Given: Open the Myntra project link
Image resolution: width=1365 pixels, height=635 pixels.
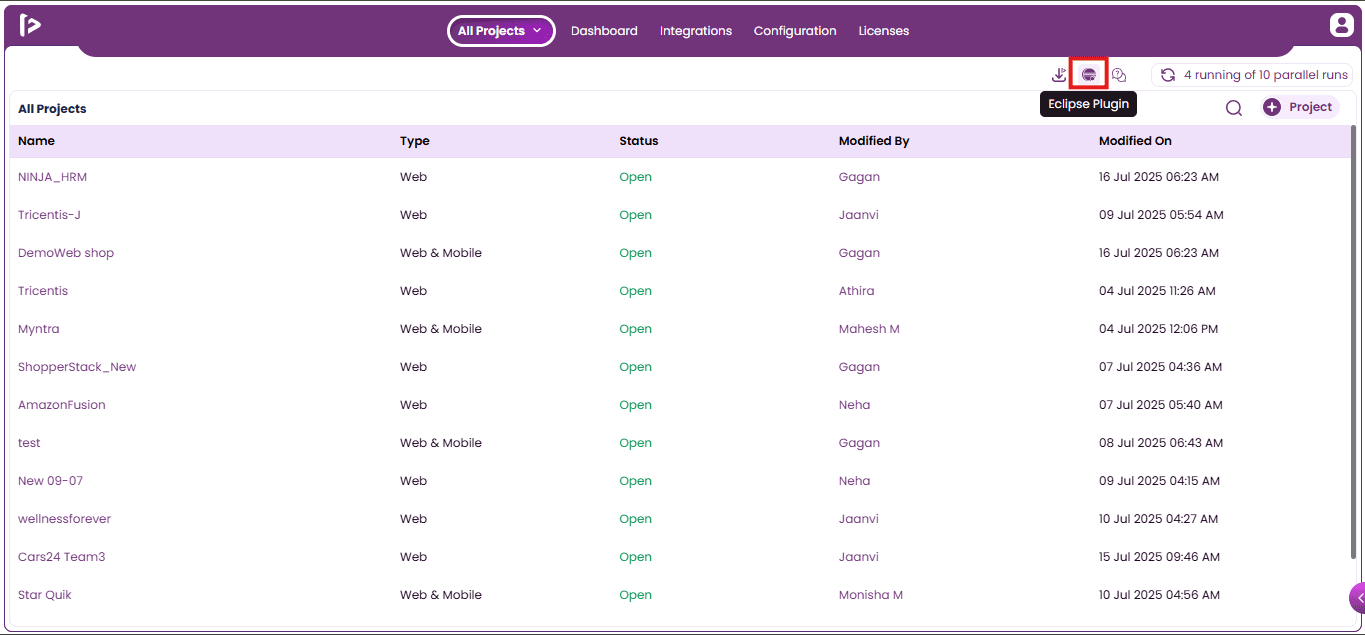Looking at the screenshot, I should (x=39, y=329).
